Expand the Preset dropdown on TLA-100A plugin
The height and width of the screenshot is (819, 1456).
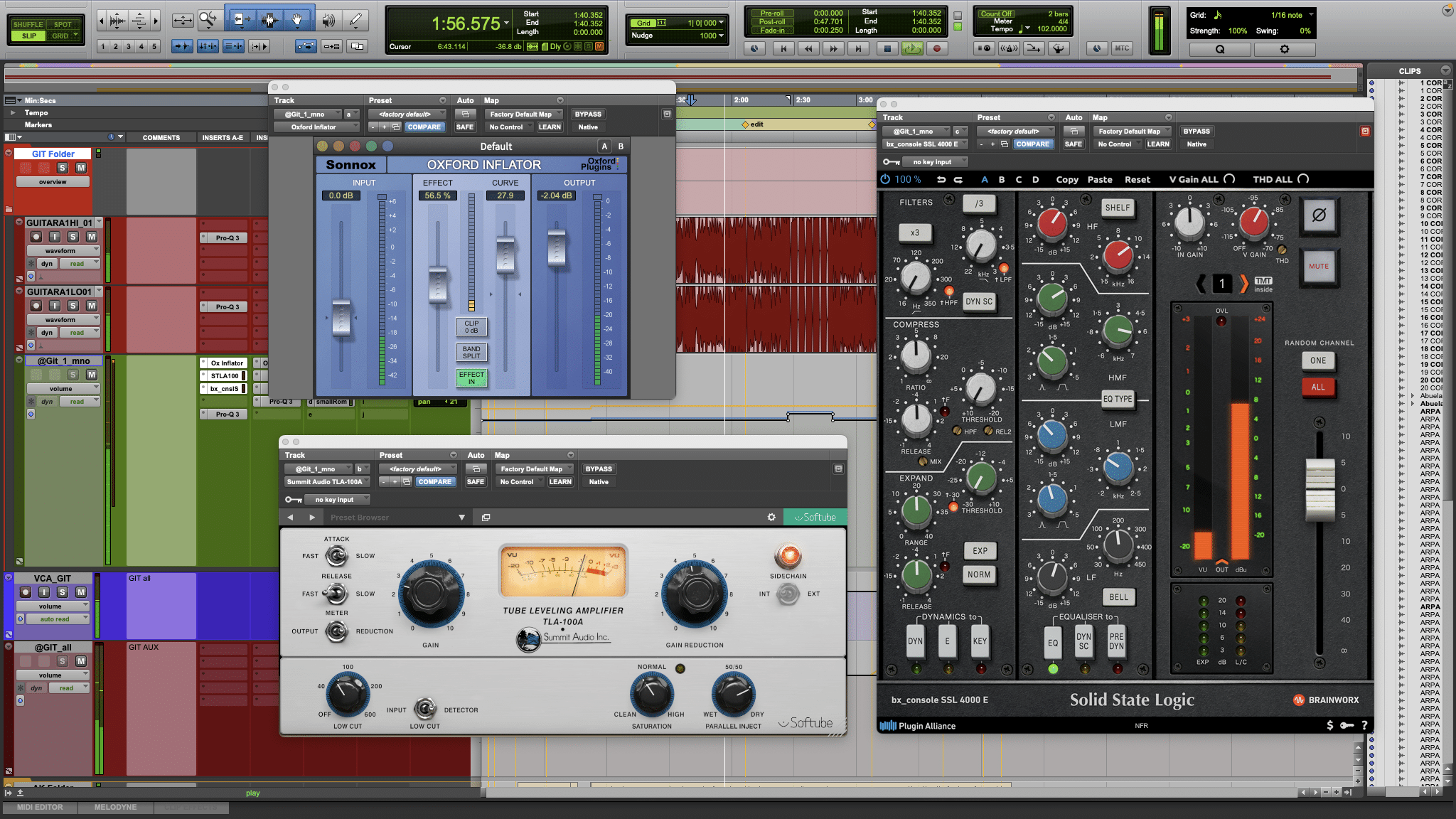(x=416, y=468)
